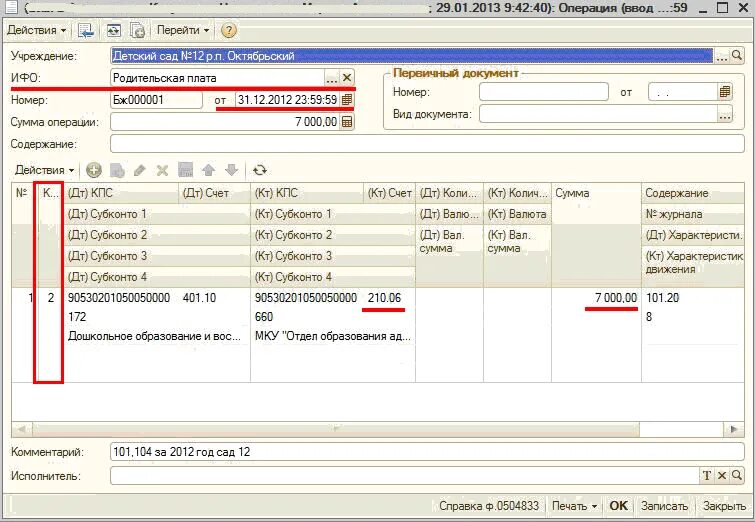Click the Исполнитель T icon

pyautogui.click(x=706, y=475)
